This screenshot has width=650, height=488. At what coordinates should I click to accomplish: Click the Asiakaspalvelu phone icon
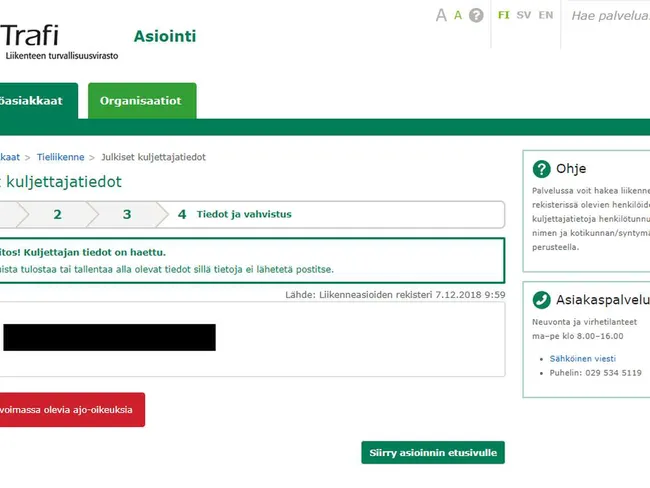coord(541,300)
